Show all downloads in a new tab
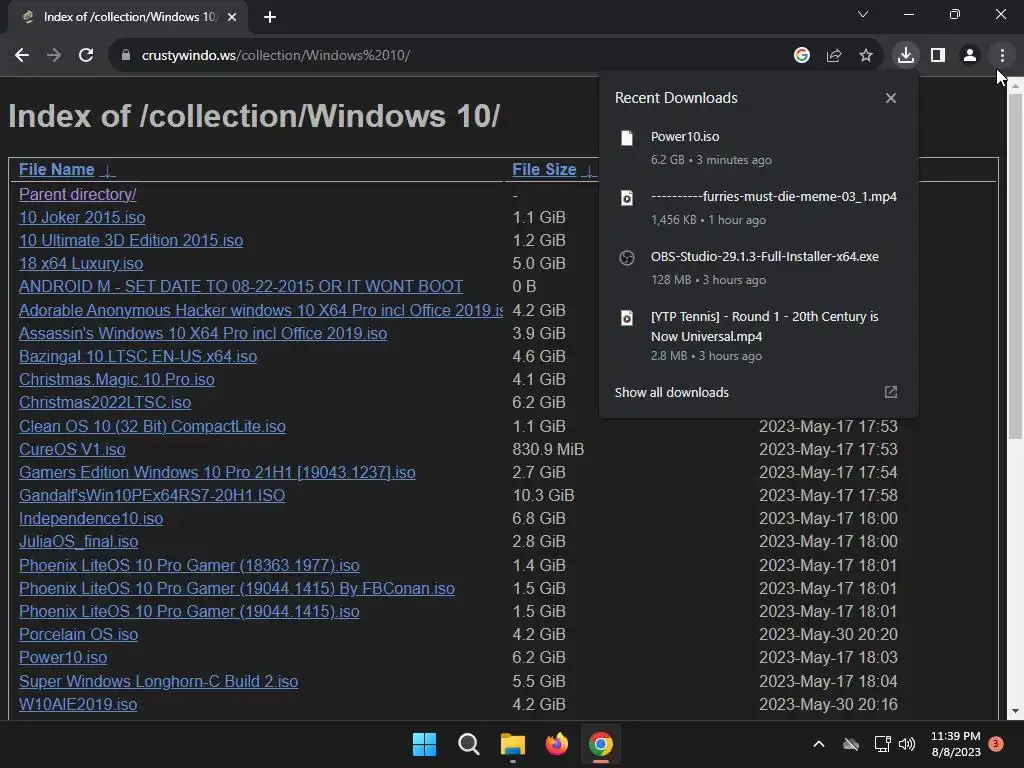 758,392
